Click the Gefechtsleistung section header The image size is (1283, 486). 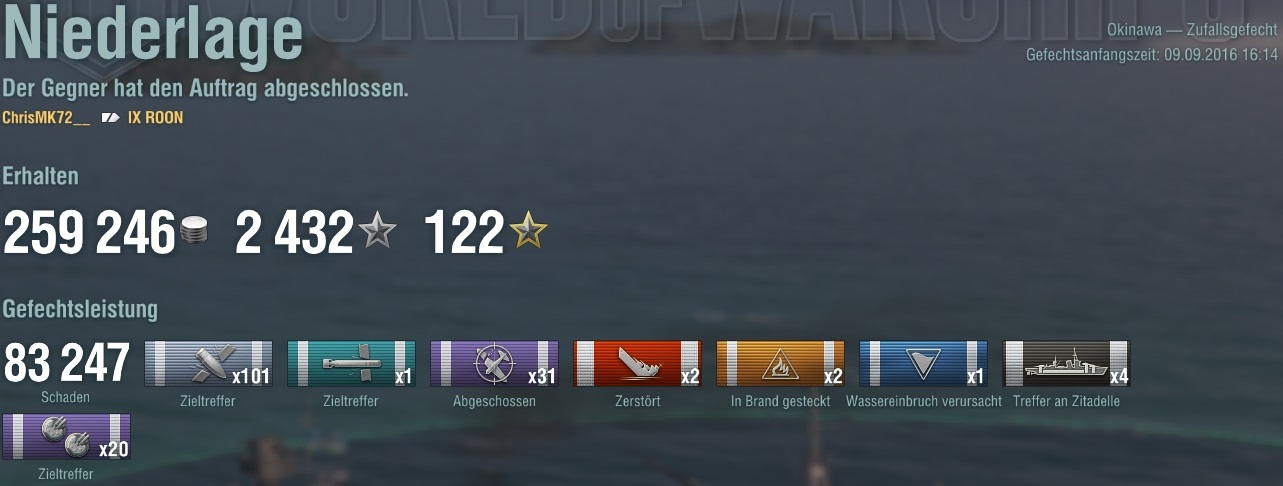[80, 309]
